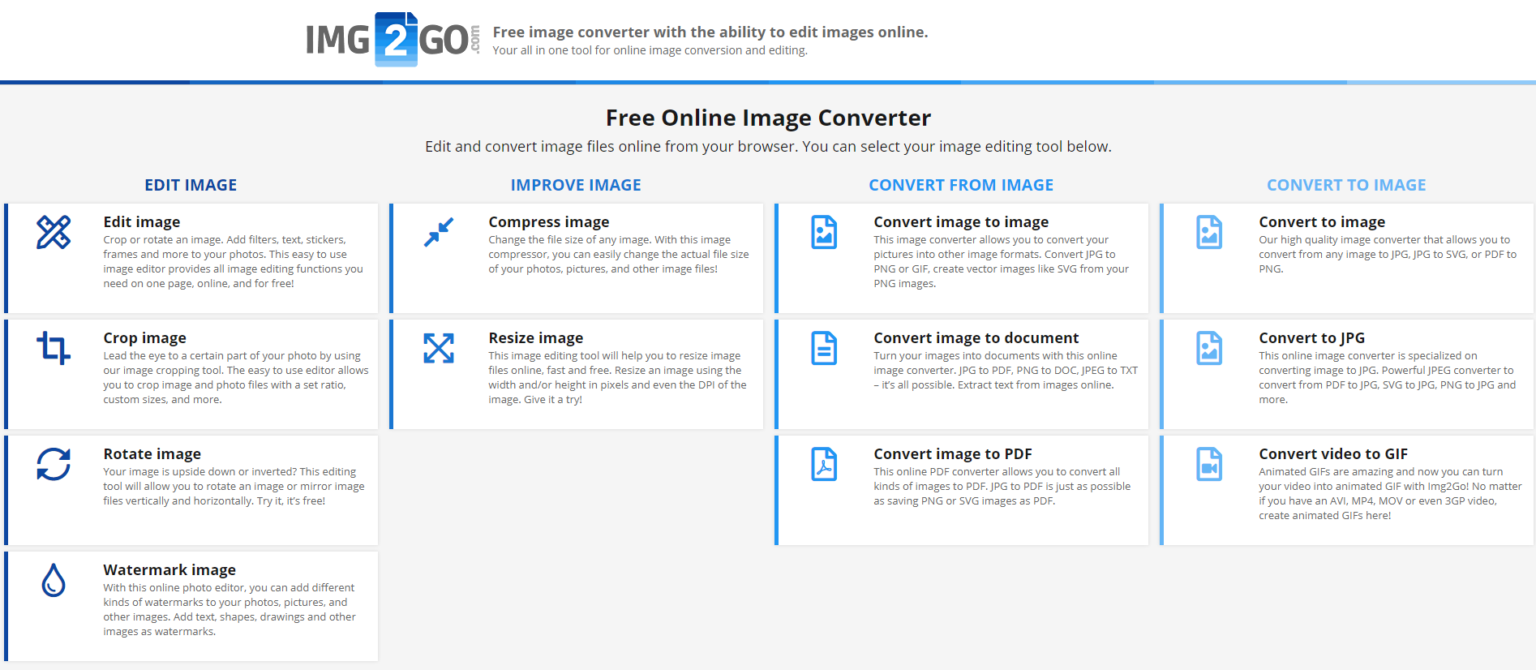The height and width of the screenshot is (670, 1536).
Task: Click 'Your image is upside down' description
Action: tap(234, 486)
